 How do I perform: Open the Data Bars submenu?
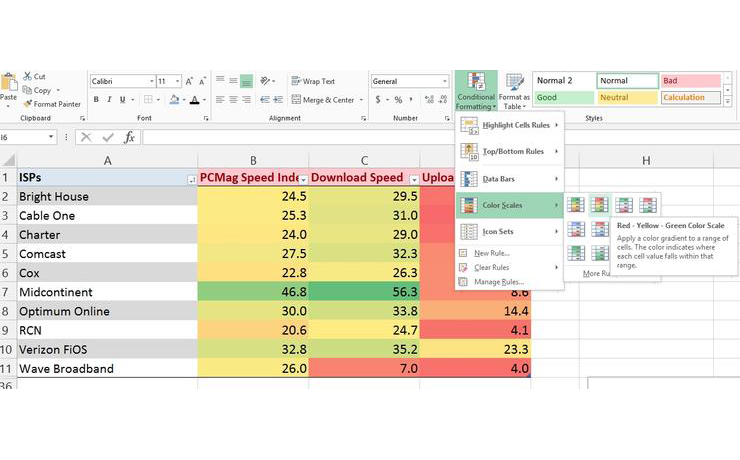[510, 179]
